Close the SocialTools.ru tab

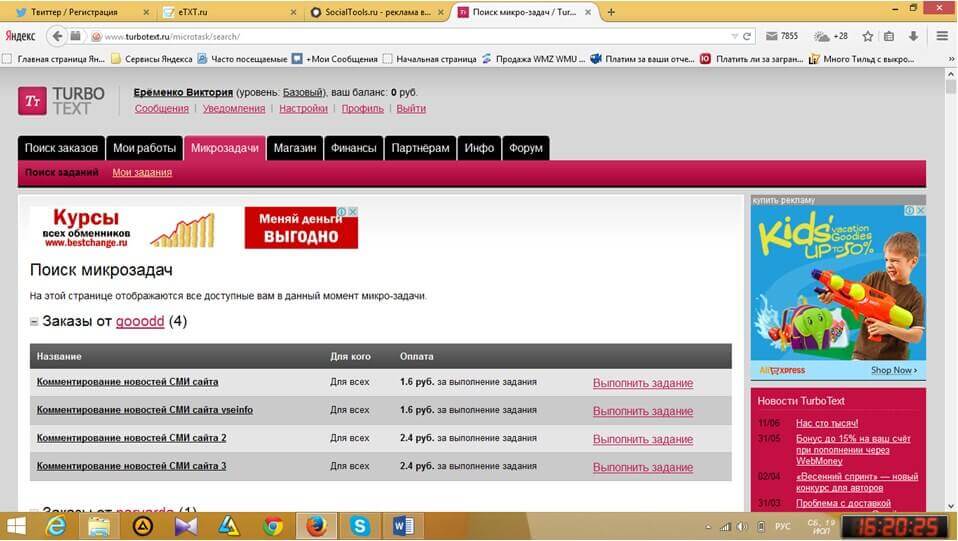click(x=441, y=12)
